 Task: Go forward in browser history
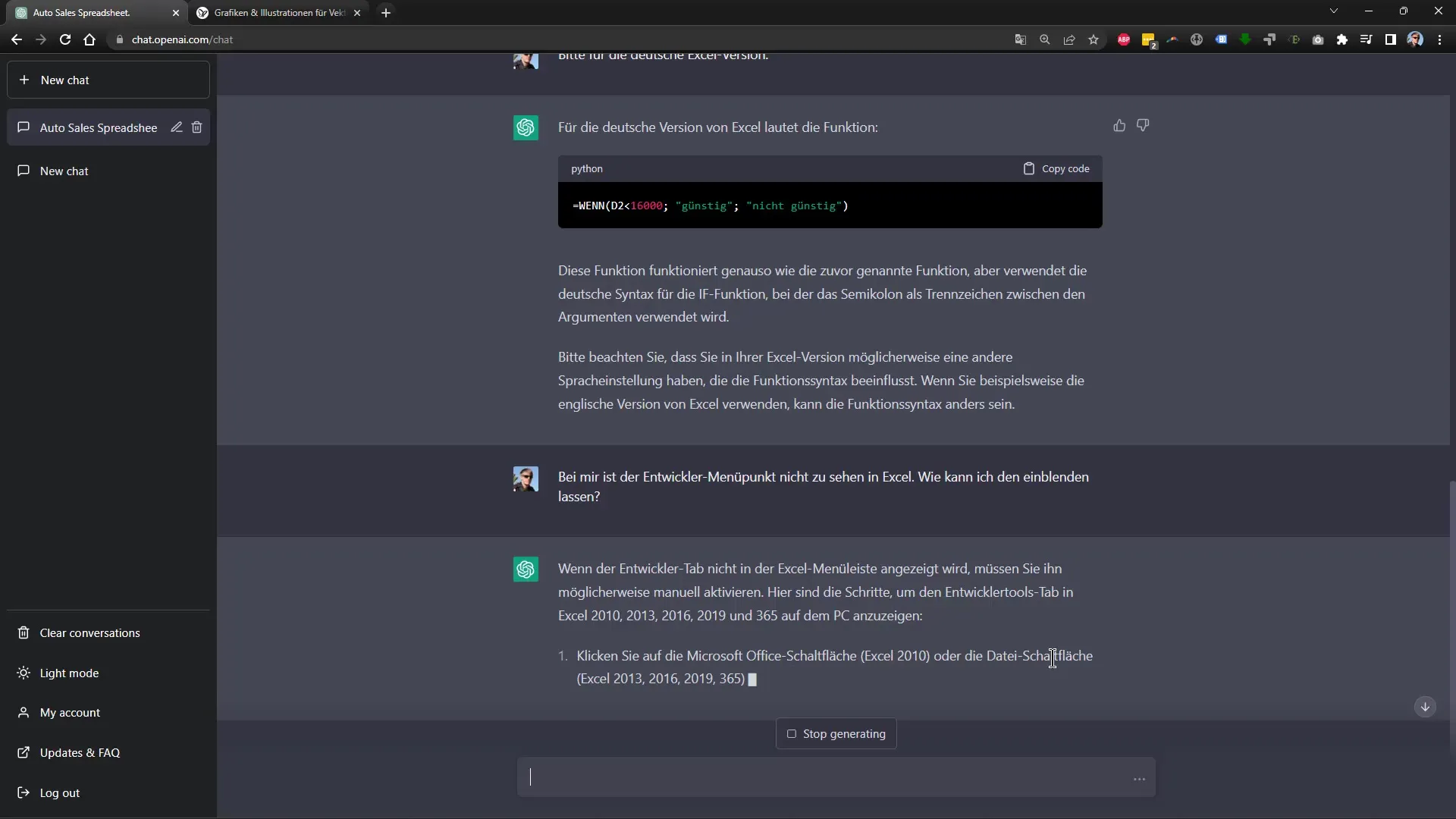pyautogui.click(x=41, y=39)
